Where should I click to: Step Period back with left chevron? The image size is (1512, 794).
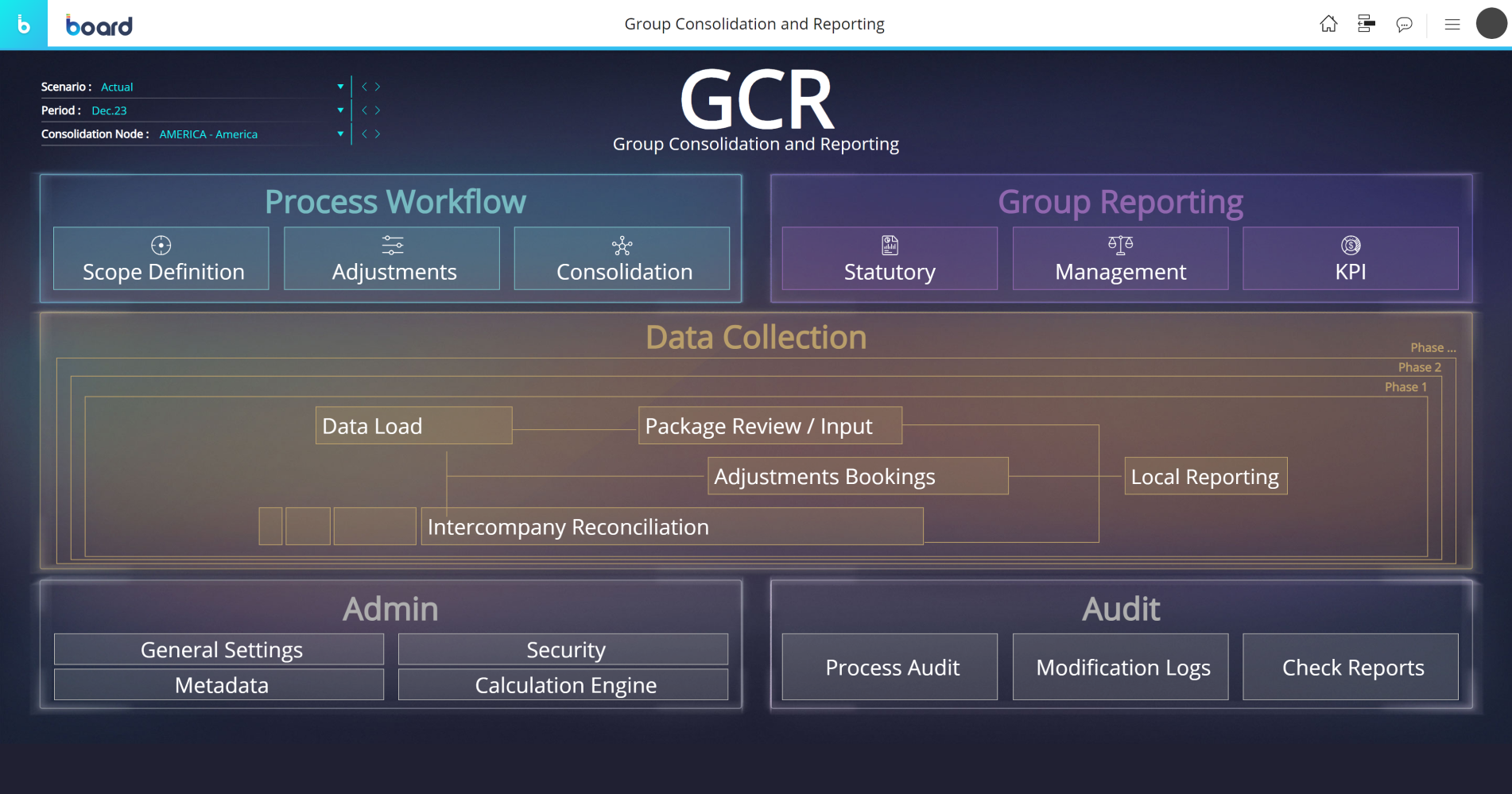[x=365, y=110]
